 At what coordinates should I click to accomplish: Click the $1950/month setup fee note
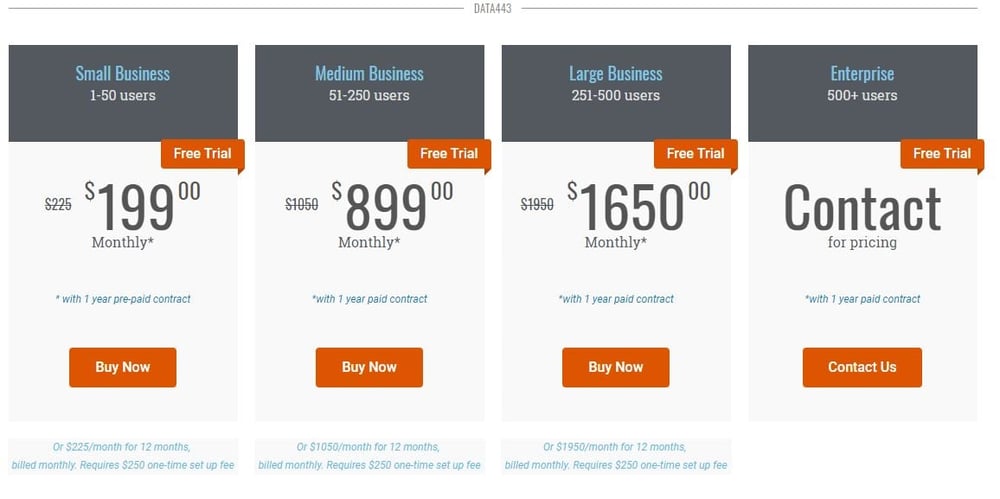click(x=616, y=456)
